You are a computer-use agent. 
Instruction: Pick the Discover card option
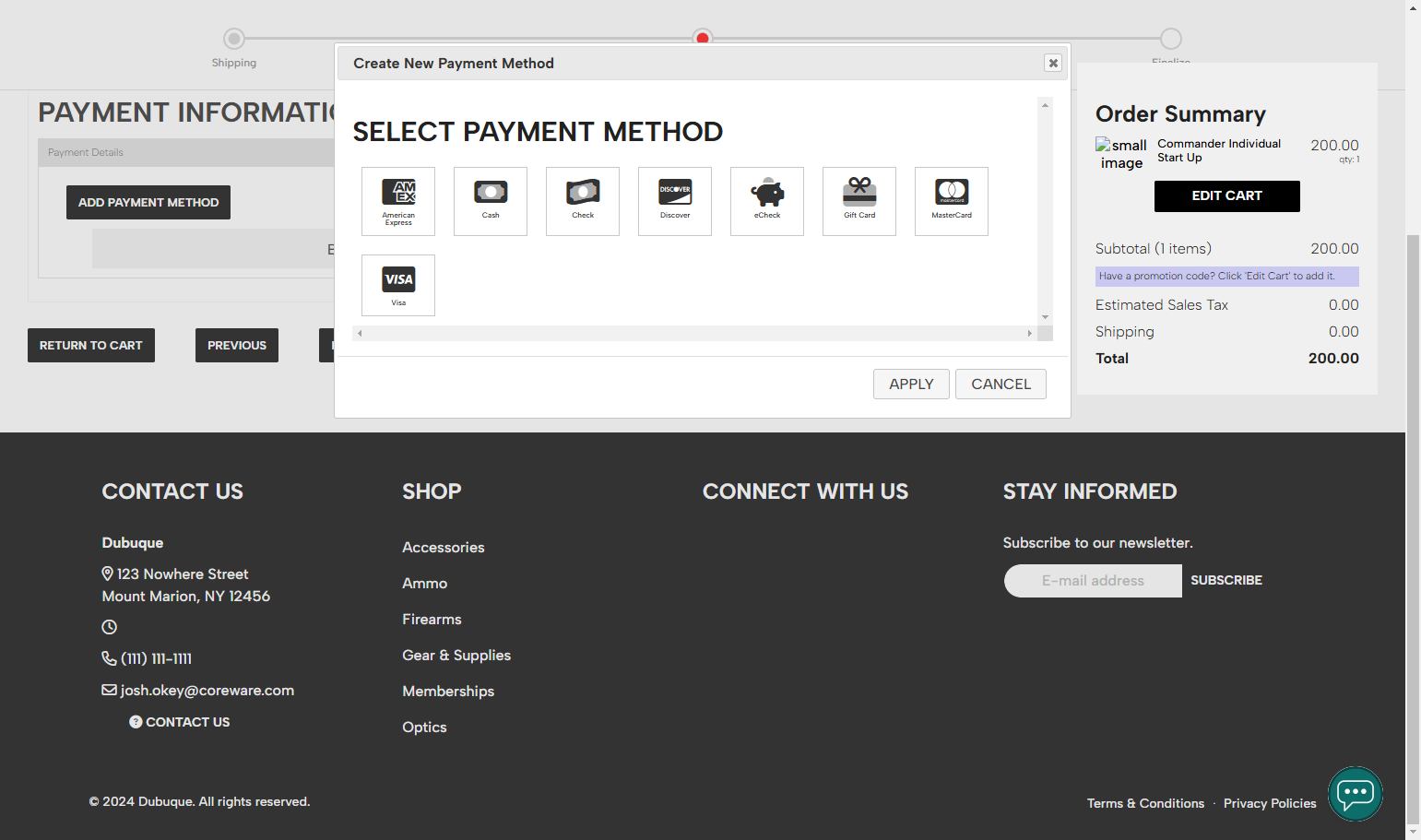[675, 201]
